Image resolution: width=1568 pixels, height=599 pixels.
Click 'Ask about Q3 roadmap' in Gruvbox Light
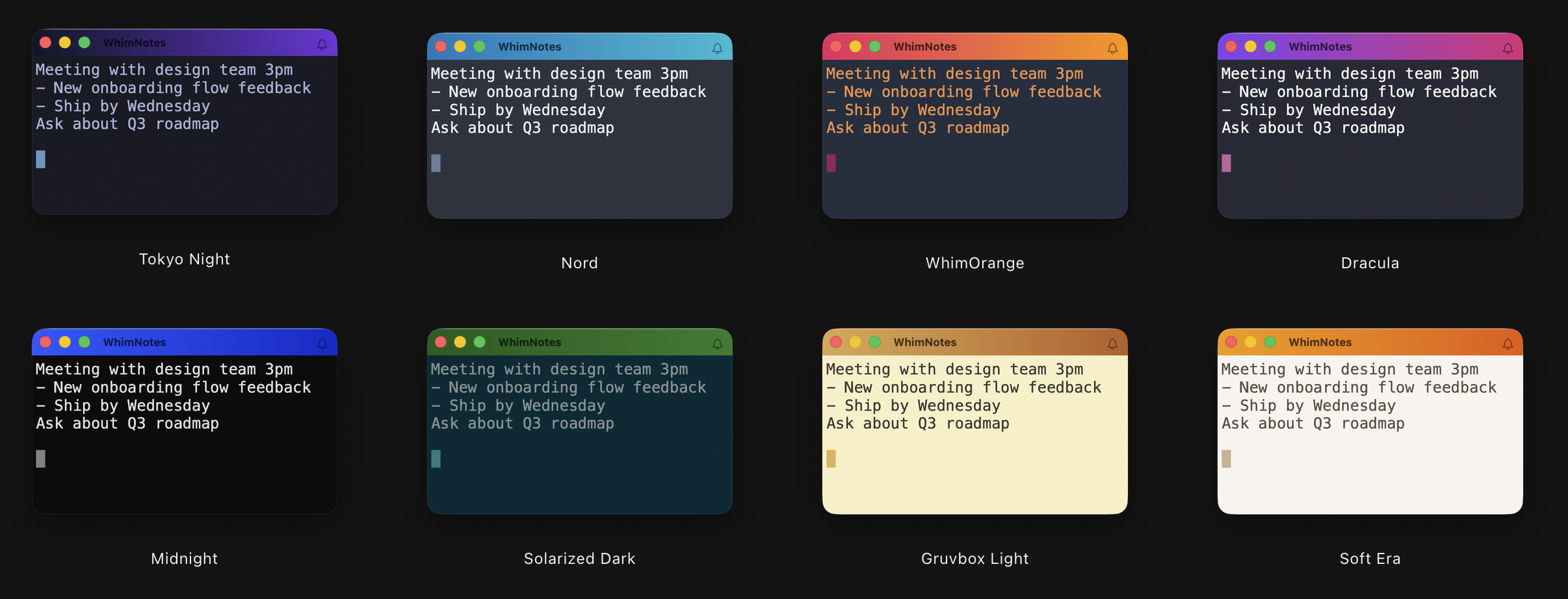pyautogui.click(x=918, y=424)
